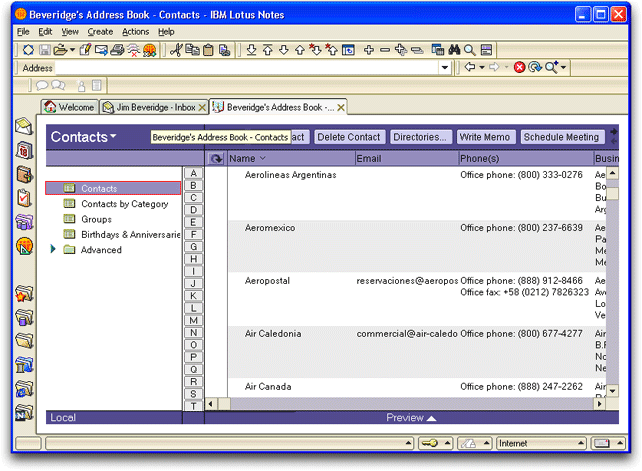Image resolution: width=642 pixels, height=471 pixels.
Task: Jump to letter M in alphabet index
Action: coord(194,320)
